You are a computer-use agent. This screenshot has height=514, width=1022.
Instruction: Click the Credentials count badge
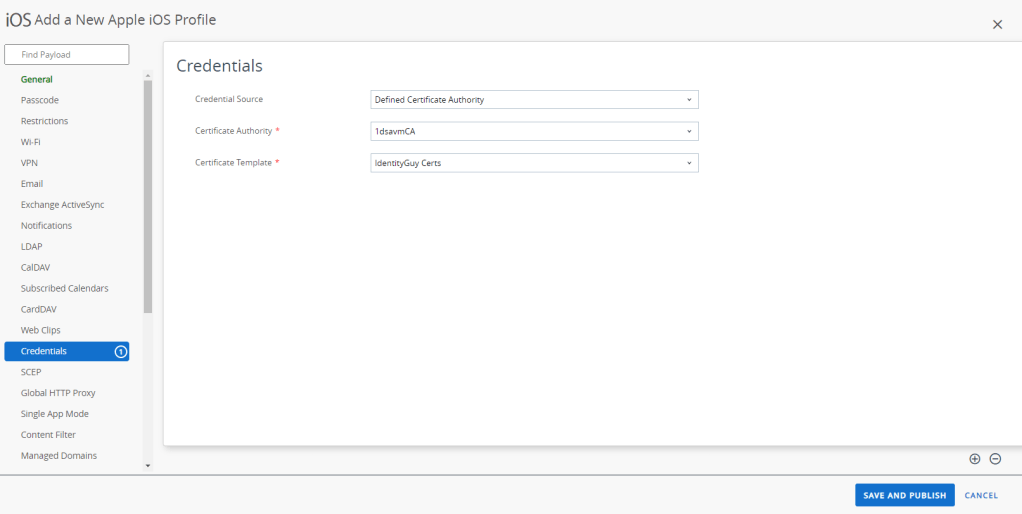pyautogui.click(x=121, y=351)
